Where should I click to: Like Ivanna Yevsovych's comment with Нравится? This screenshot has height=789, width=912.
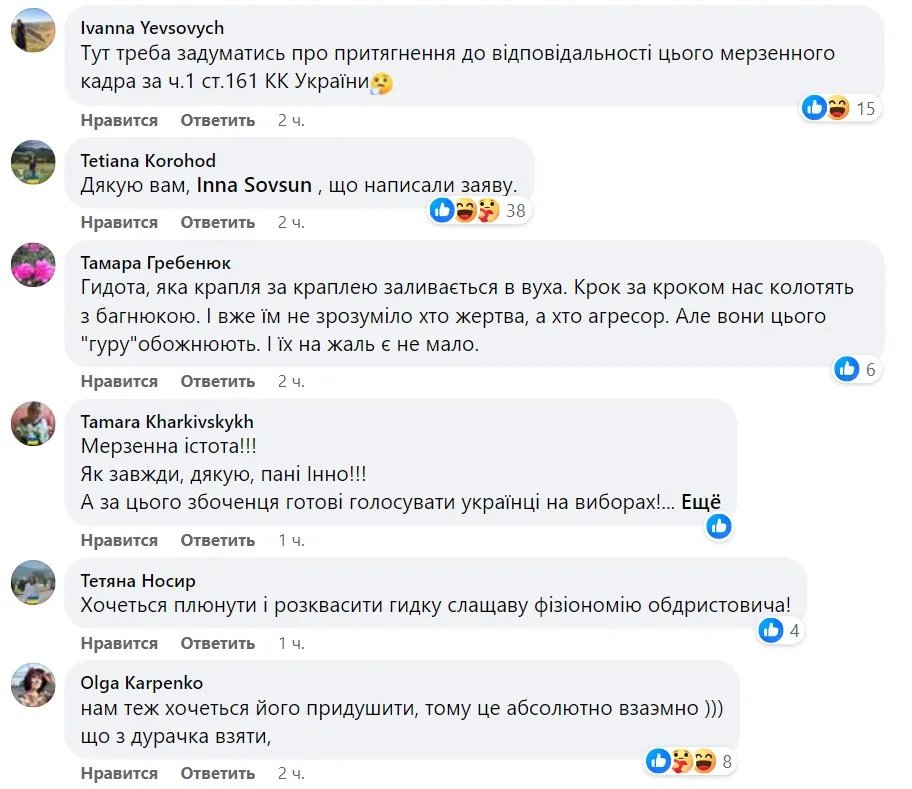point(117,120)
